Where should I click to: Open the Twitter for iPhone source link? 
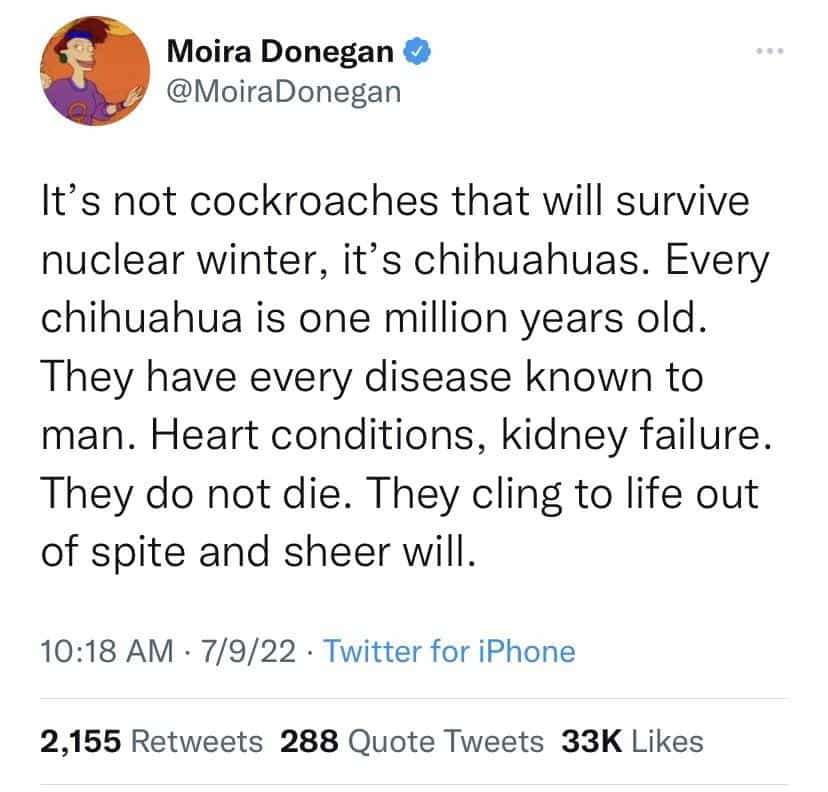(450, 652)
